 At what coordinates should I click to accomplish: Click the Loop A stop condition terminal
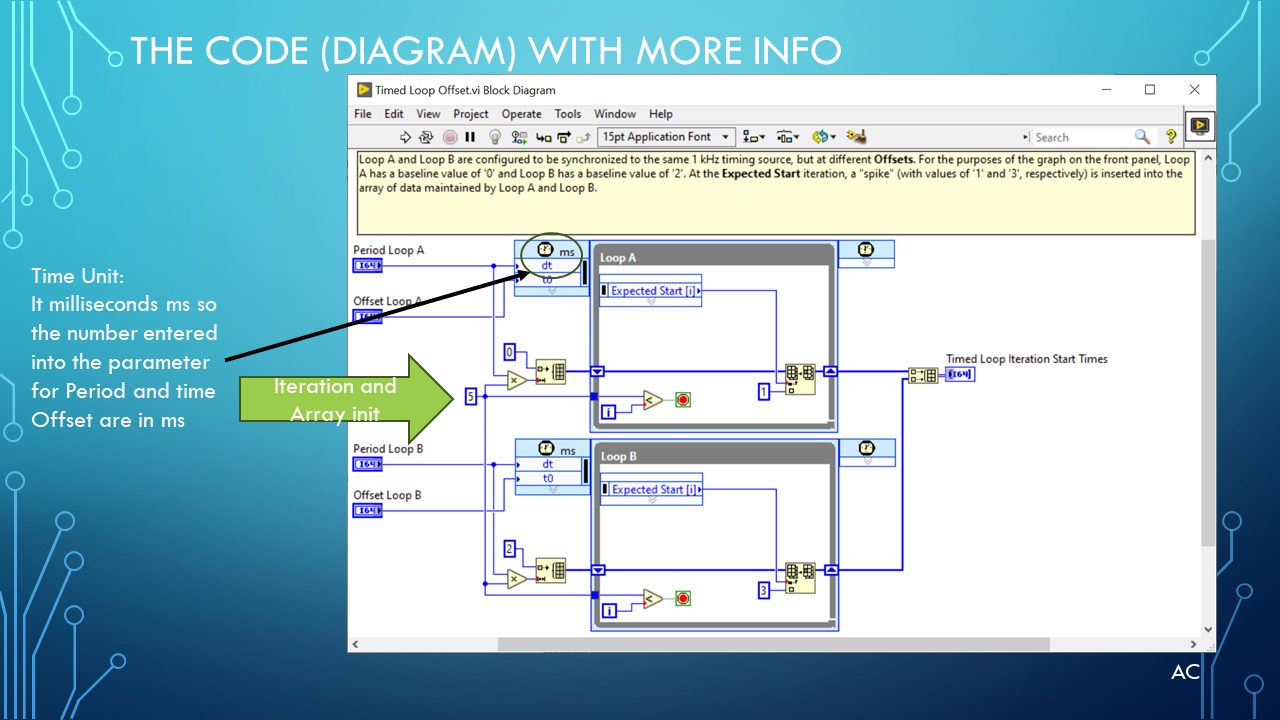point(684,400)
